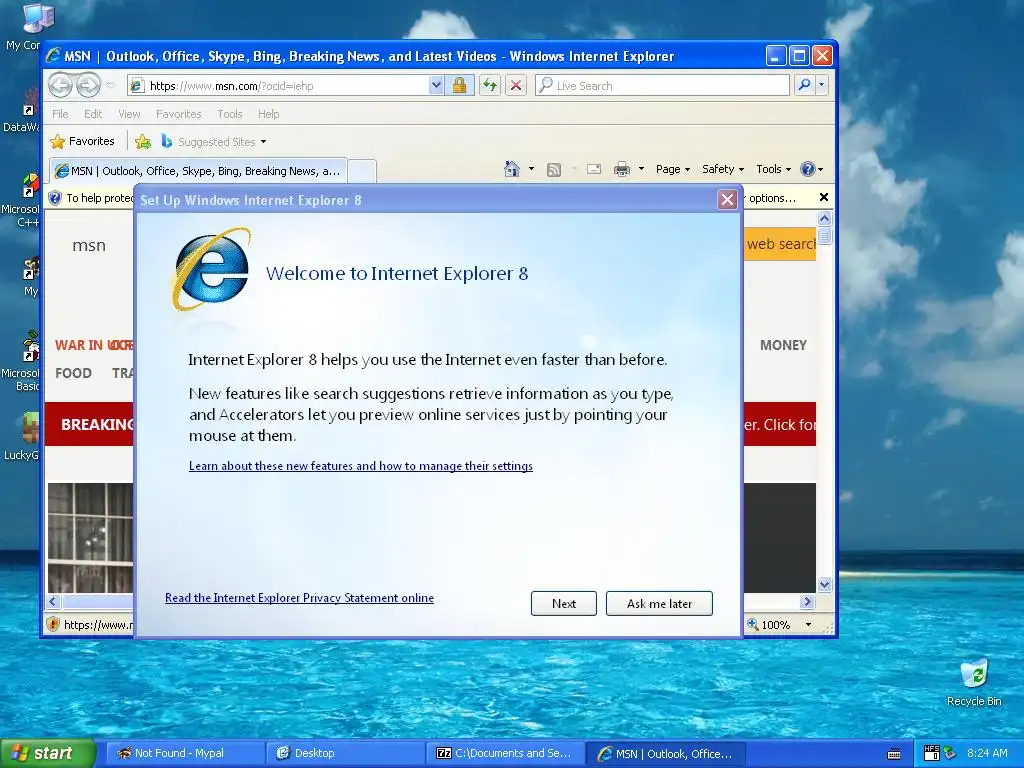The height and width of the screenshot is (768, 1024).
Task: Switch to Desktop taskbar button
Action: [x=345, y=753]
